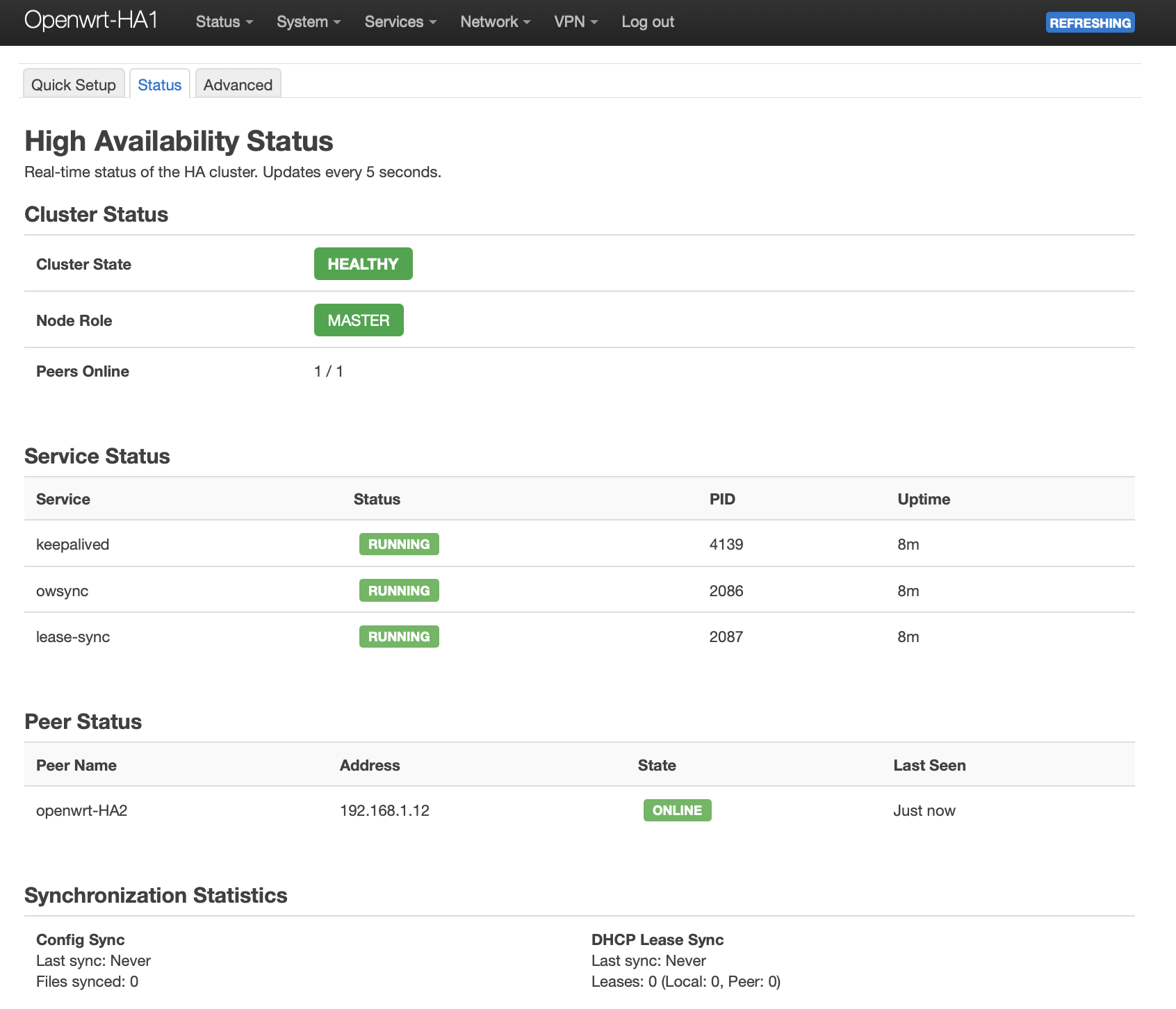Switch to the Quick Setup tab

(74, 85)
